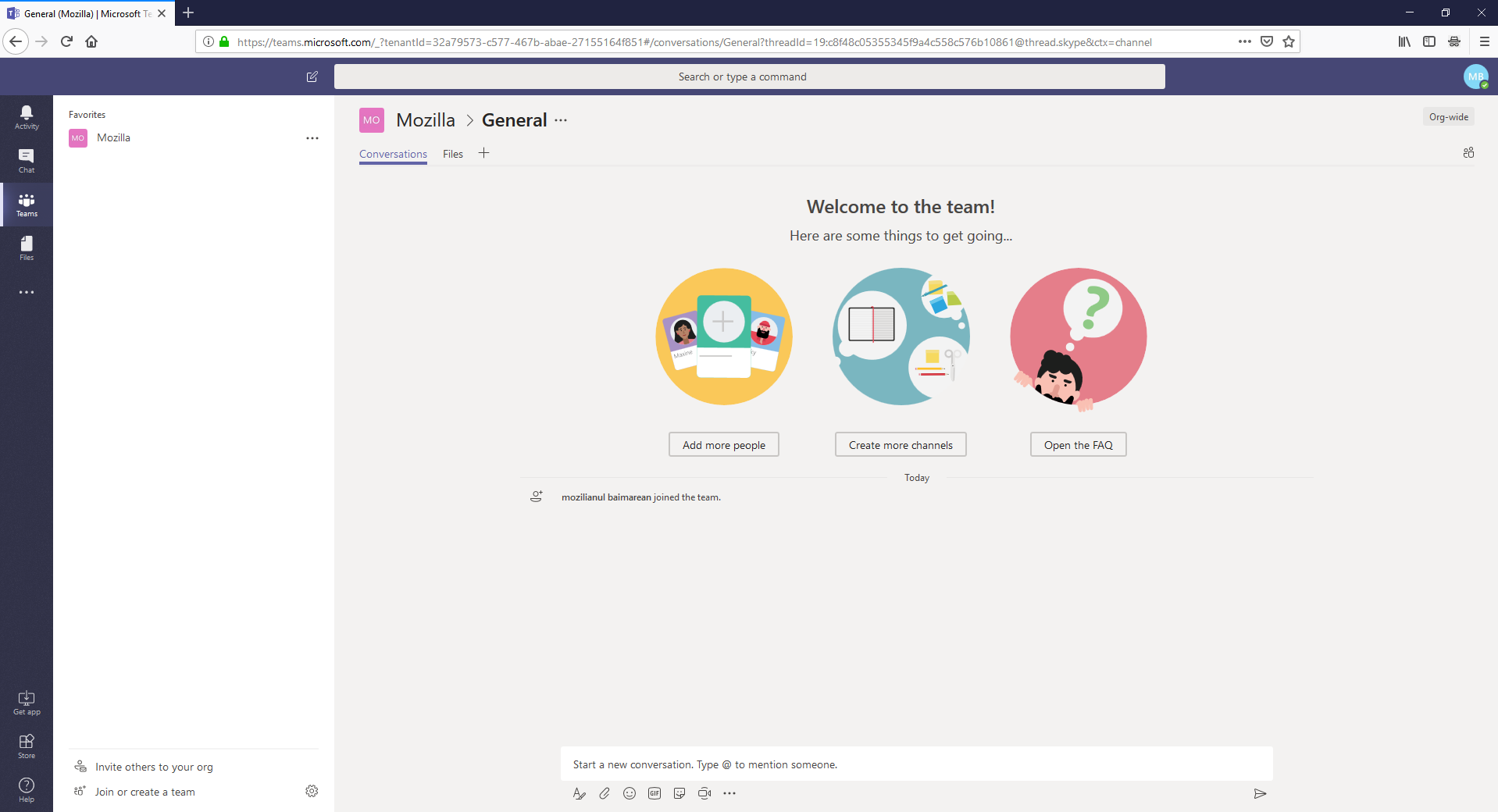This screenshot has width=1498, height=812.
Task: Select the Conversations tab
Action: point(392,154)
